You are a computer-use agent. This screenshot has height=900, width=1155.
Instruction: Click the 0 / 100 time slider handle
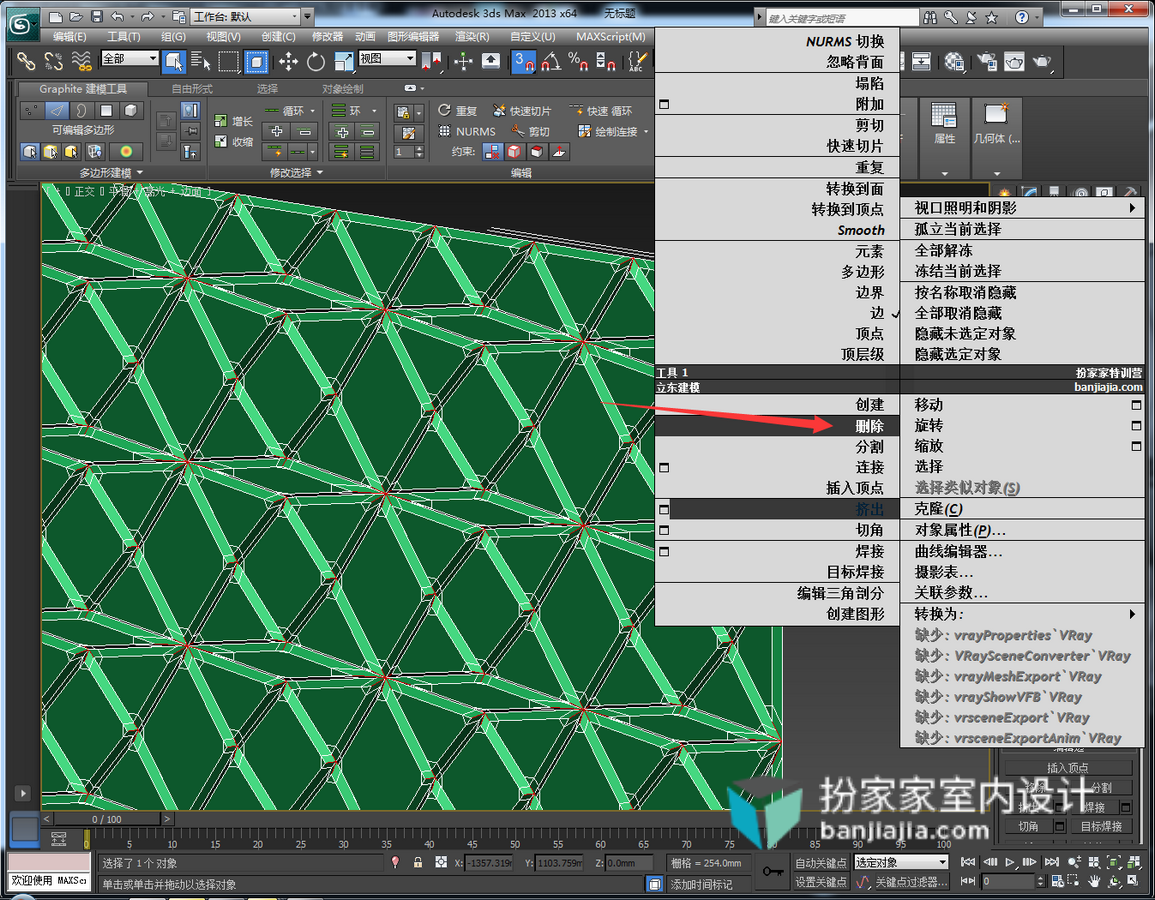pyautogui.click(x=107, y=819)
